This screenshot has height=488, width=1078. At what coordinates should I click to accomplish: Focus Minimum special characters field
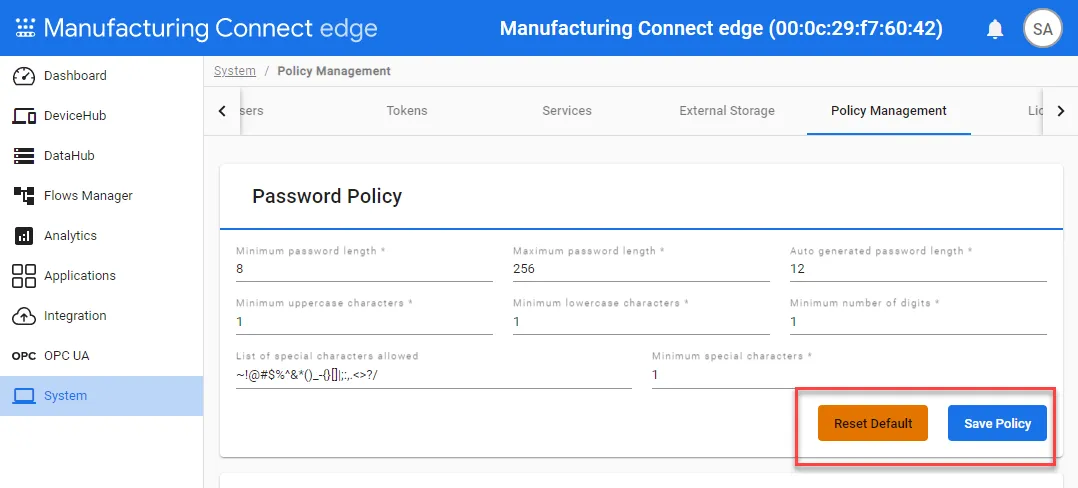click(x=849, y=375)
